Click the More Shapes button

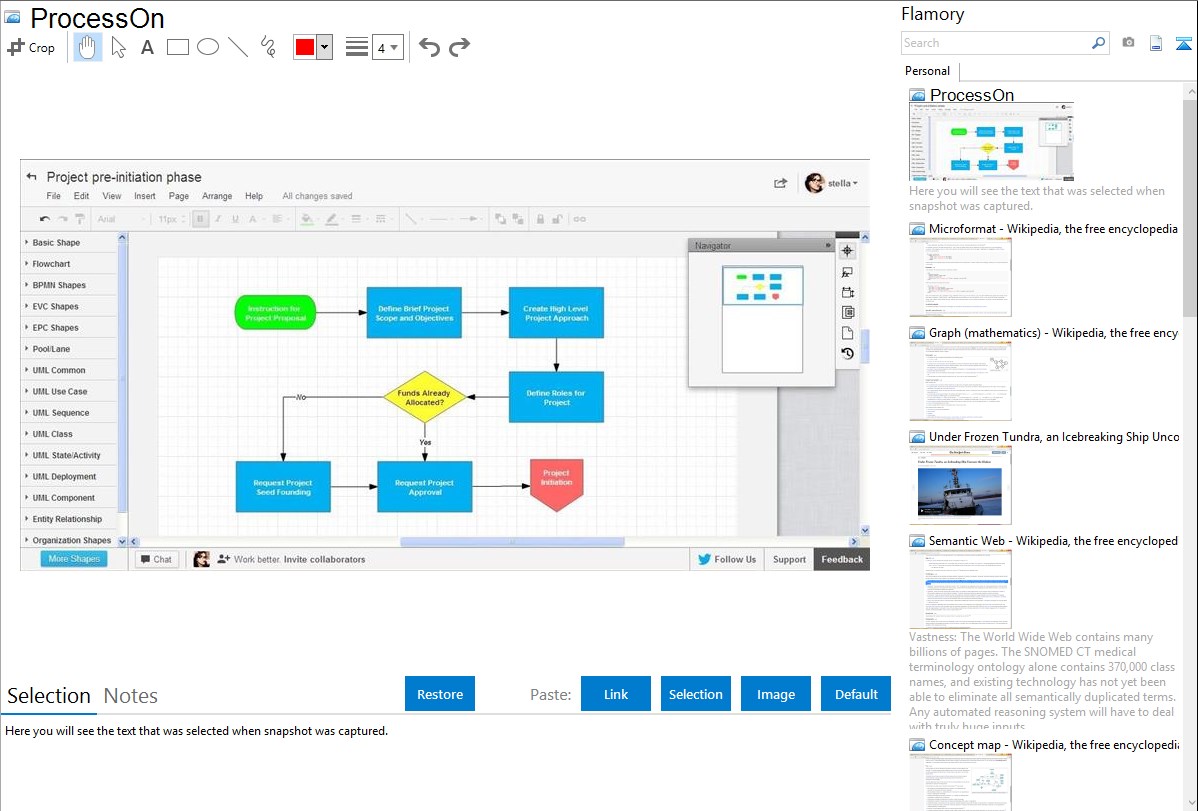74,559
